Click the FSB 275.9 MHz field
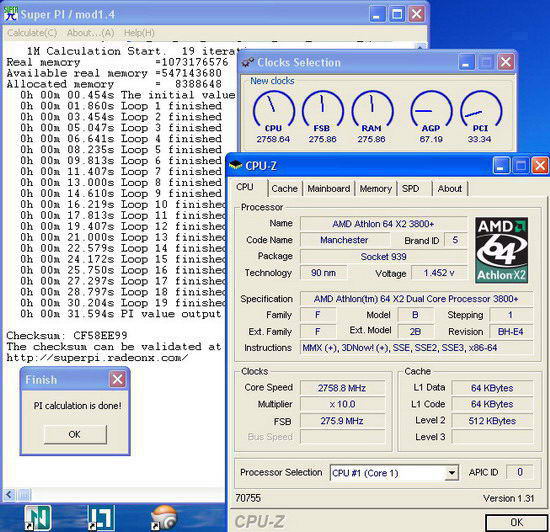Screen dimensions: 550x532 (342, 421)
